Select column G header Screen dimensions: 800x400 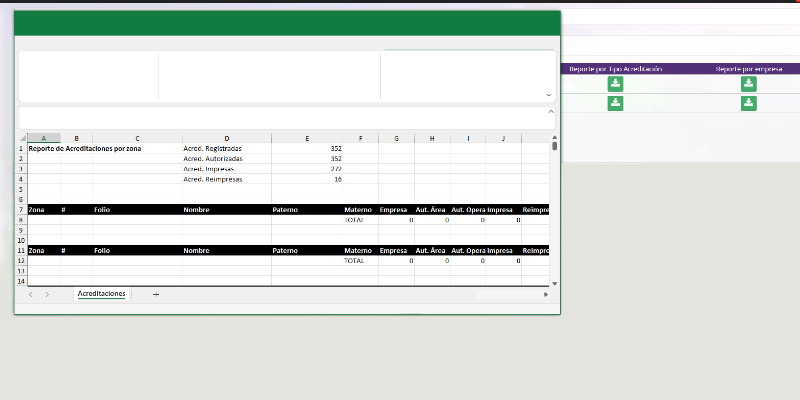click(396, 138)
